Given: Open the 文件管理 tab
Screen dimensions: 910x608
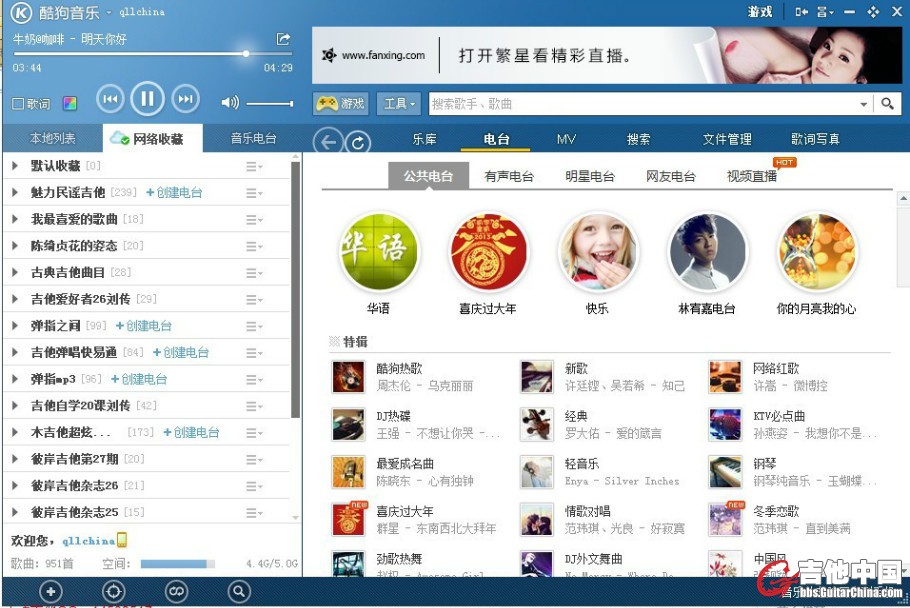Looking at the screenshot, I should [727, 139].
